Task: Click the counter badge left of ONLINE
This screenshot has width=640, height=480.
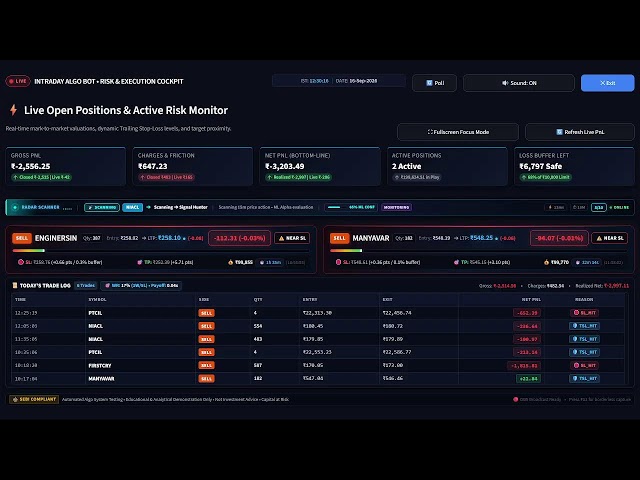Action: (599, 207)
